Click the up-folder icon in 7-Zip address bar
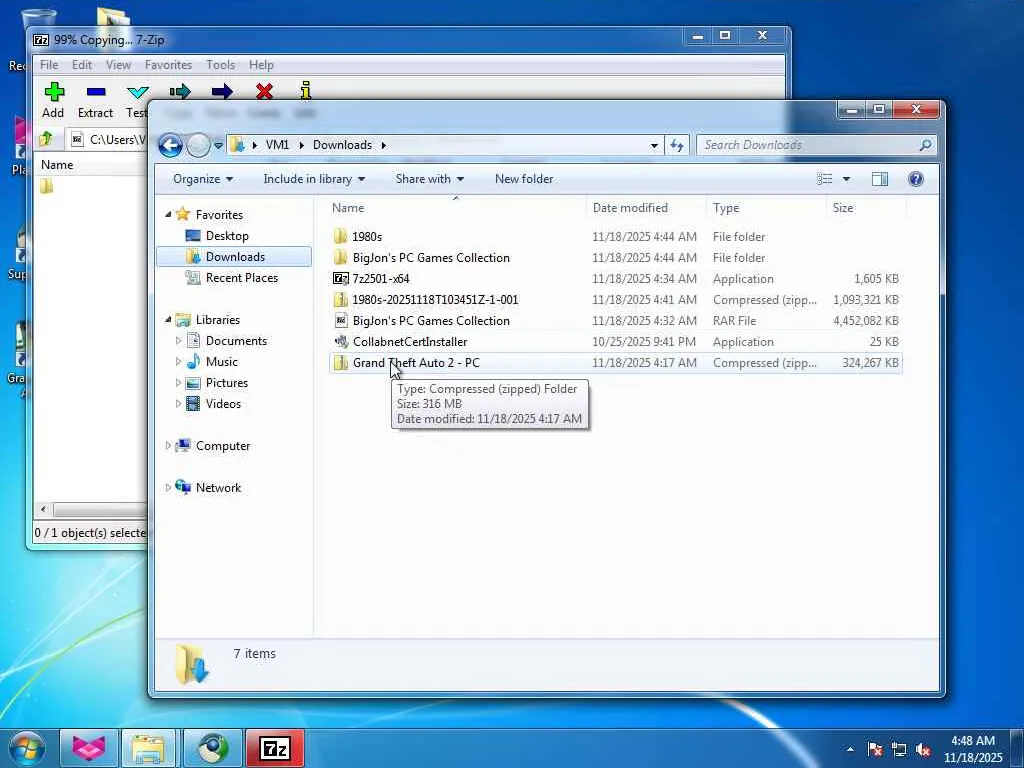1024x768 pixels. click(46, 138)
